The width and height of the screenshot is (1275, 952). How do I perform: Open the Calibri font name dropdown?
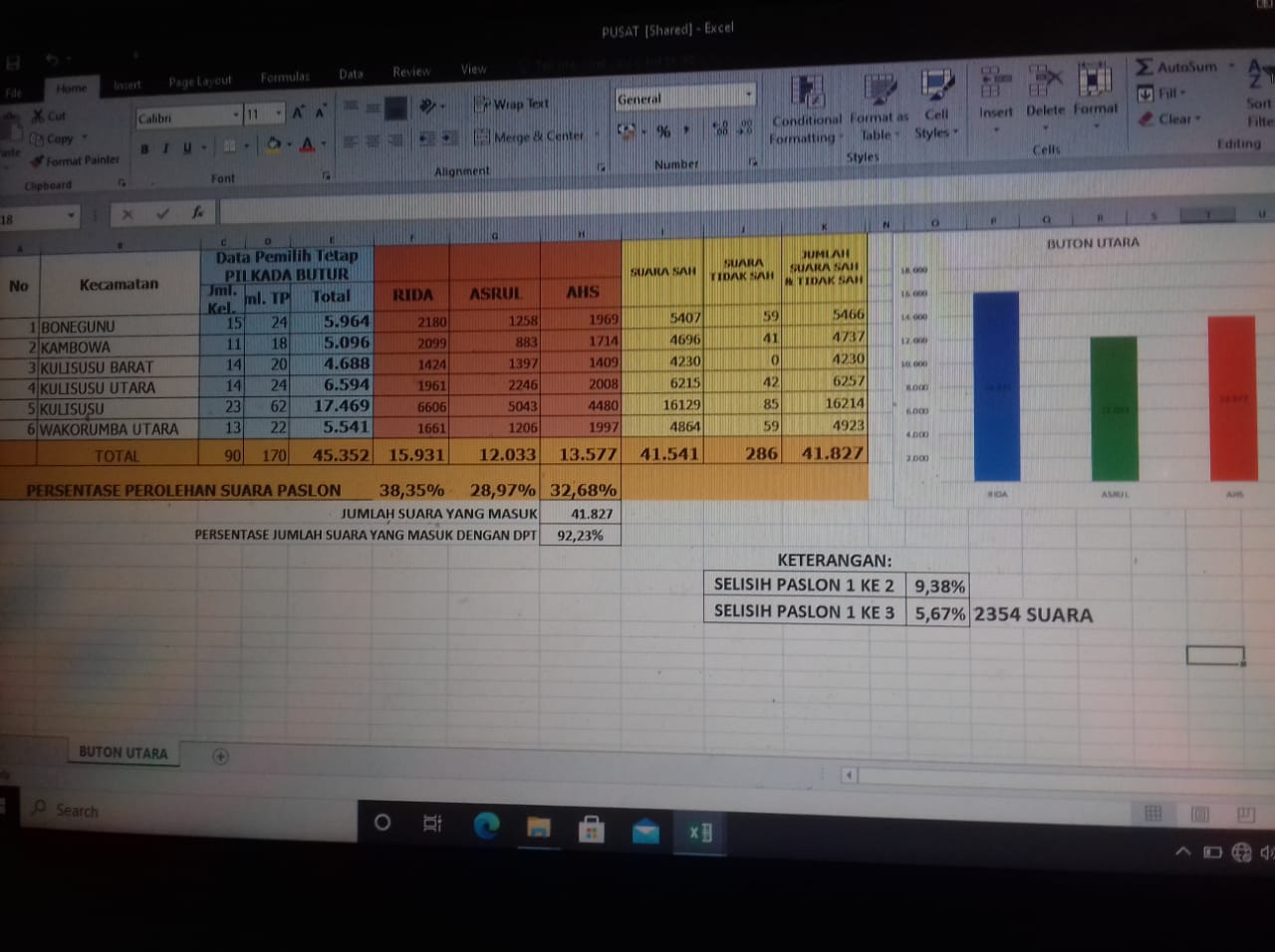tap(236, 116)
